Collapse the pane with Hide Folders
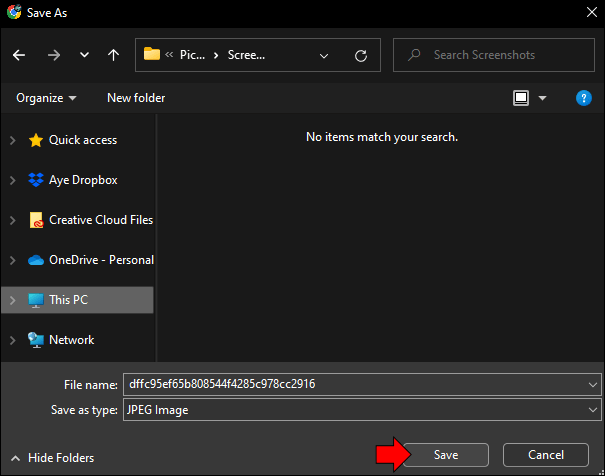 coord(53,458)
